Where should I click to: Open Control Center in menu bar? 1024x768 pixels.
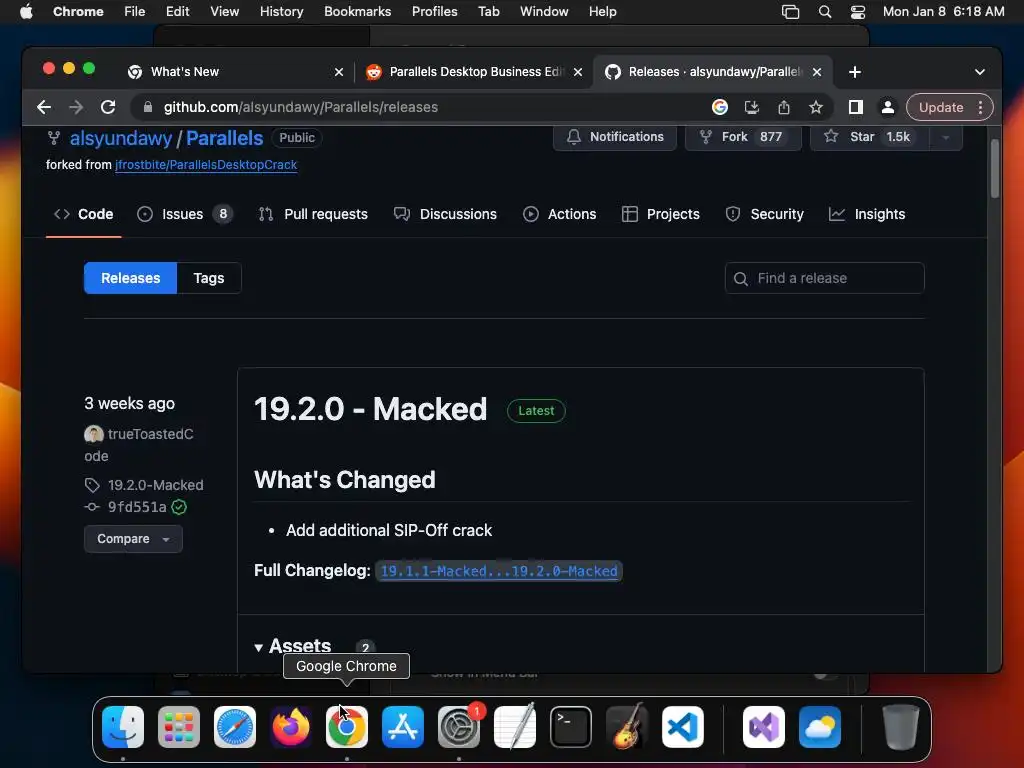click(857, 12)
